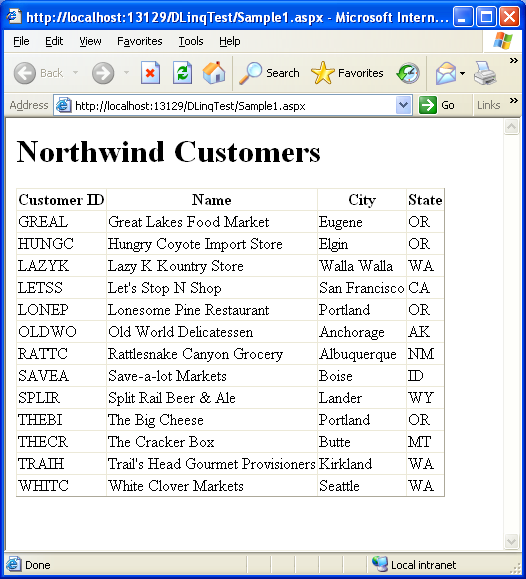Click the San Francisco city cell
Screen dimensions: 526x579
[x=362, y=288]
